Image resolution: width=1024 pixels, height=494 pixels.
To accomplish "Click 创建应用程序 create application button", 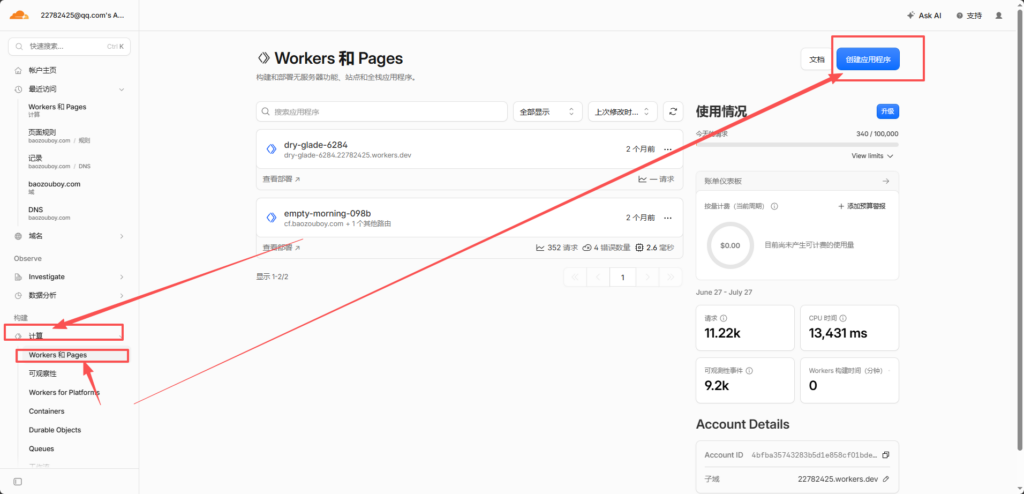I will [868, 59].
